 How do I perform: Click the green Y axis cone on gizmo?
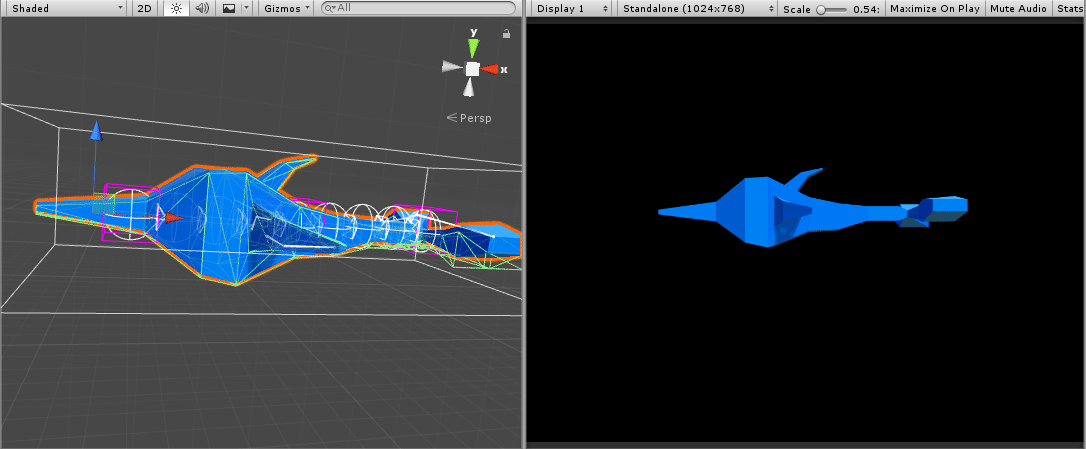[473, 48]
